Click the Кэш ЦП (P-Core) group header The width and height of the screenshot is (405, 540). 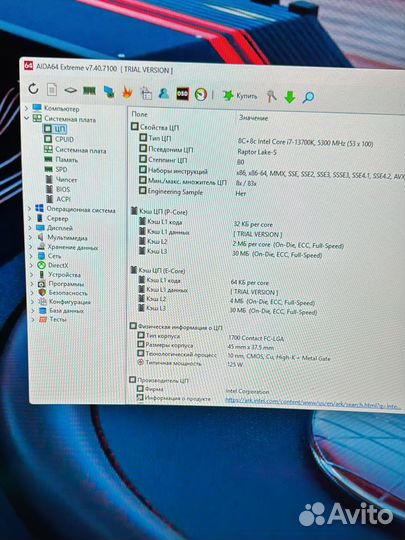coord(159,211)
